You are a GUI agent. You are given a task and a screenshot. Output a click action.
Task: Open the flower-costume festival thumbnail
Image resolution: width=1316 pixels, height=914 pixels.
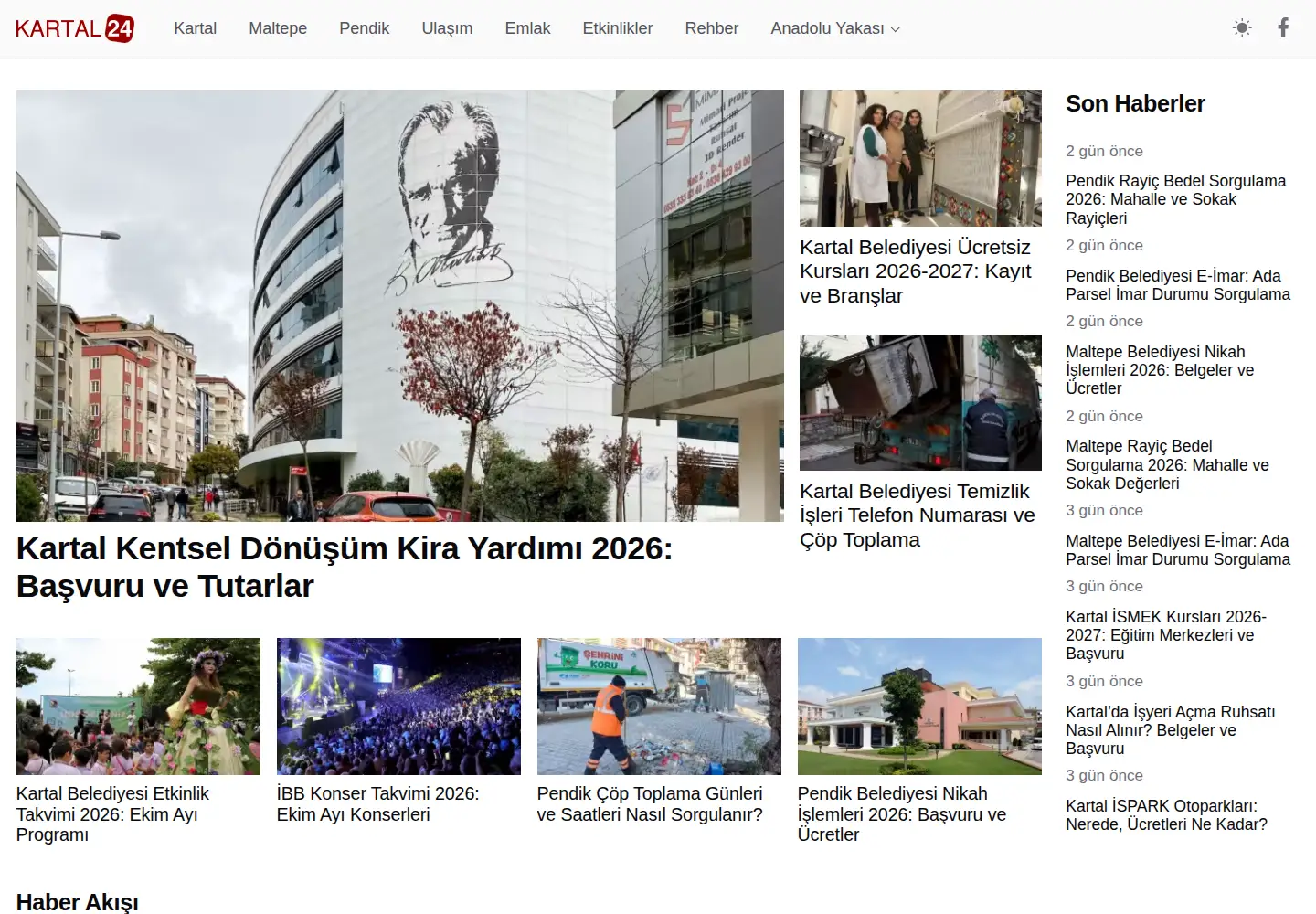tap(138, 707)
